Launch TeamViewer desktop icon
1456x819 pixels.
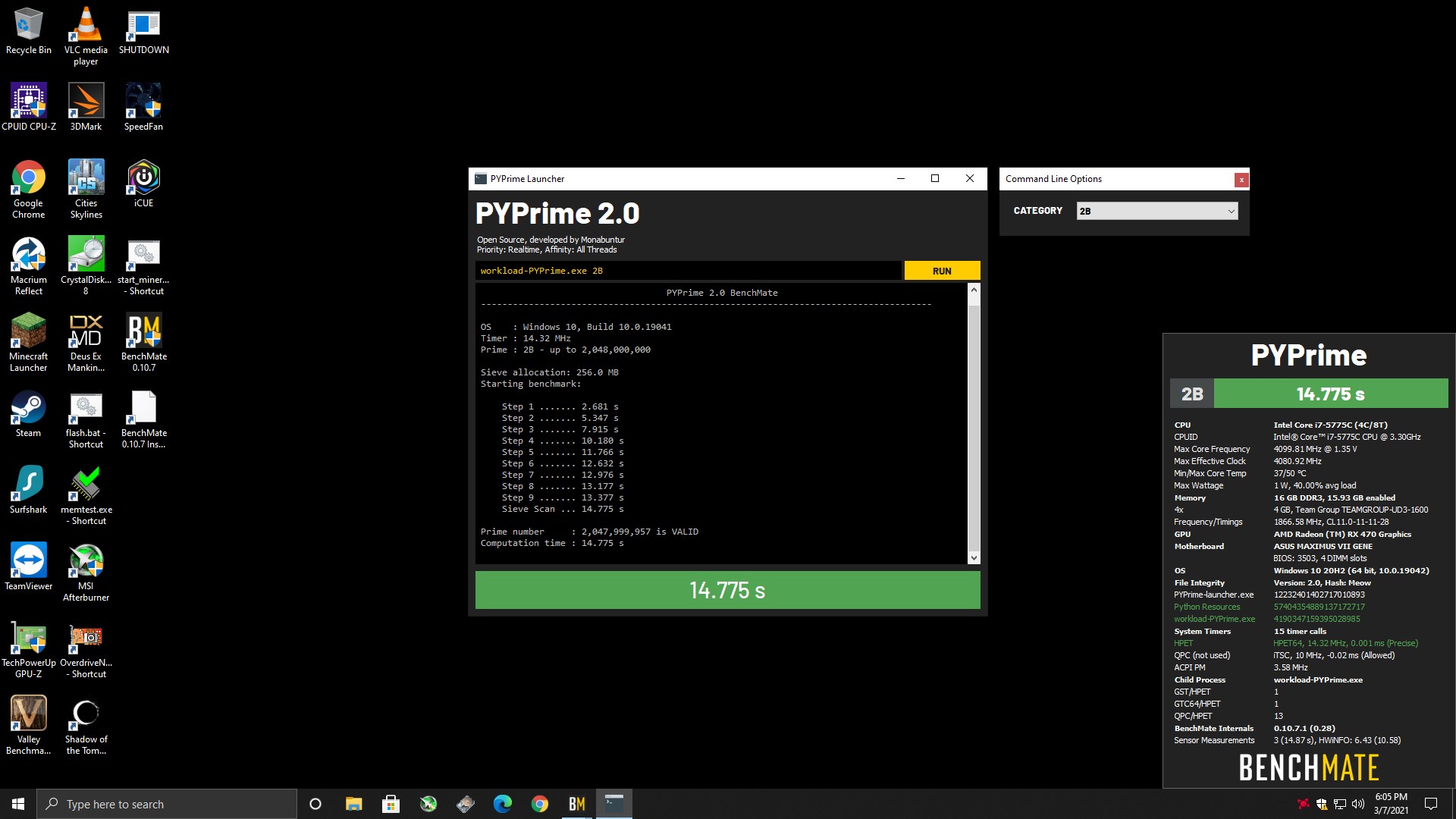[x=29, y=566]
